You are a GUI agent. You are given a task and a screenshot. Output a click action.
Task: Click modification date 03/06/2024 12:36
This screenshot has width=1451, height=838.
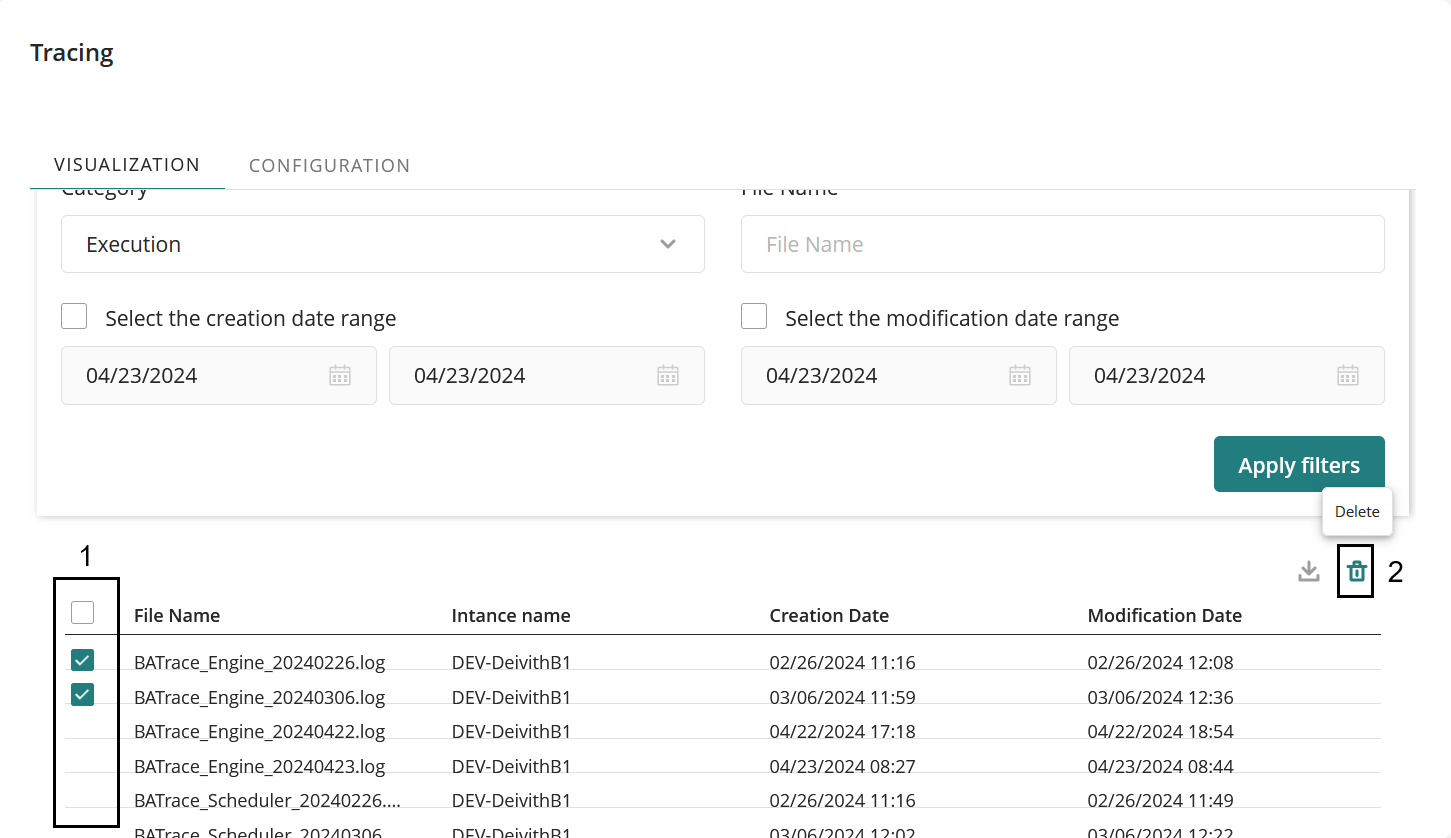pos(1161,697)
